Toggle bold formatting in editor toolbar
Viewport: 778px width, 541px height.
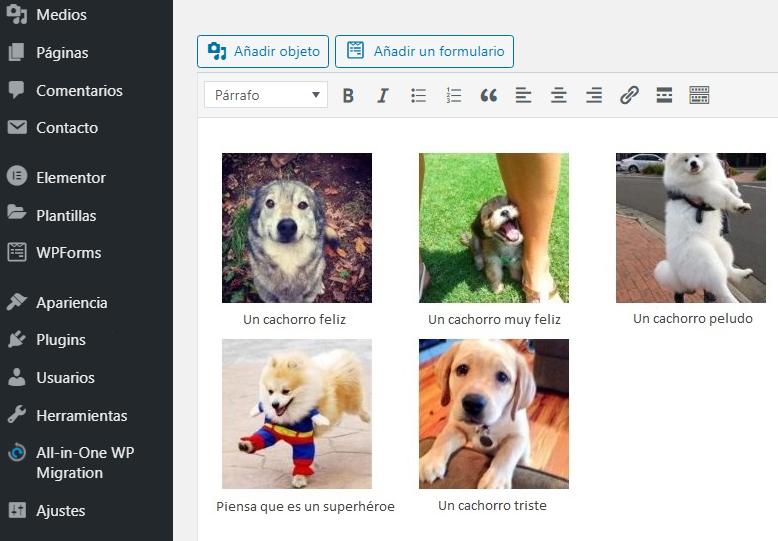pos(348,95)
